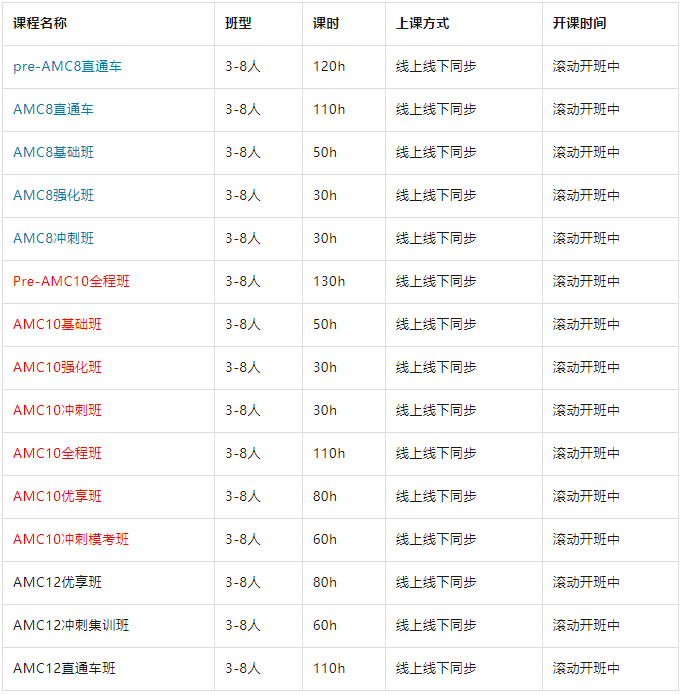
Task: Click 滚动开班中 in the AMC12直通车班 row
Action: 586,669
